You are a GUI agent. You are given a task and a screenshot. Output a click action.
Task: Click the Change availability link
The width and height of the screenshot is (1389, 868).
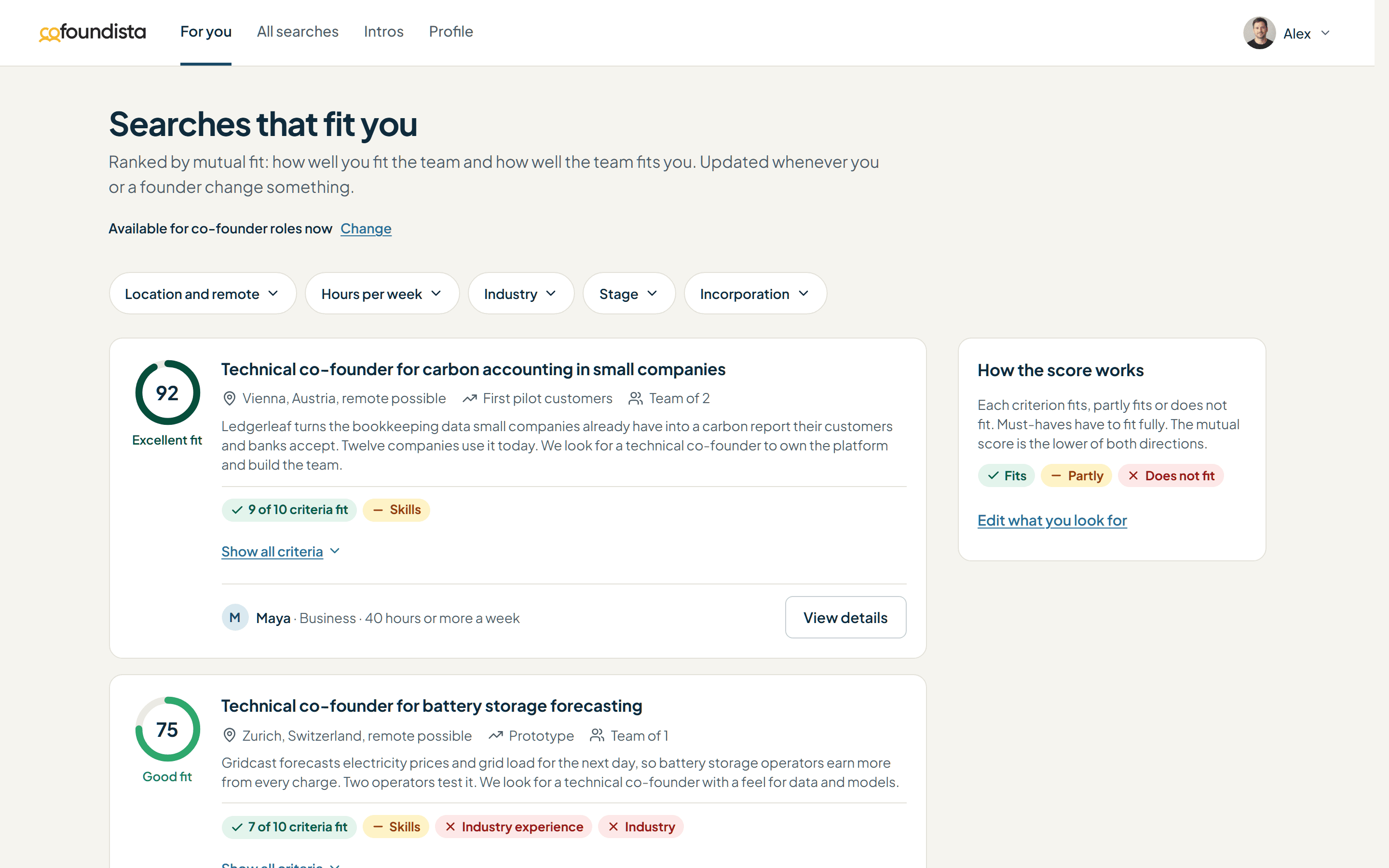(x=366, y=229)
